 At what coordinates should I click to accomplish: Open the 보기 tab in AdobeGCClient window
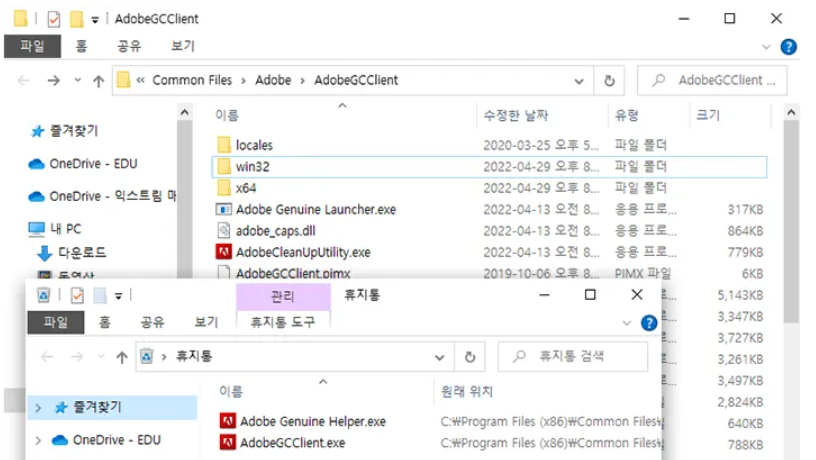tap(183, 46)
